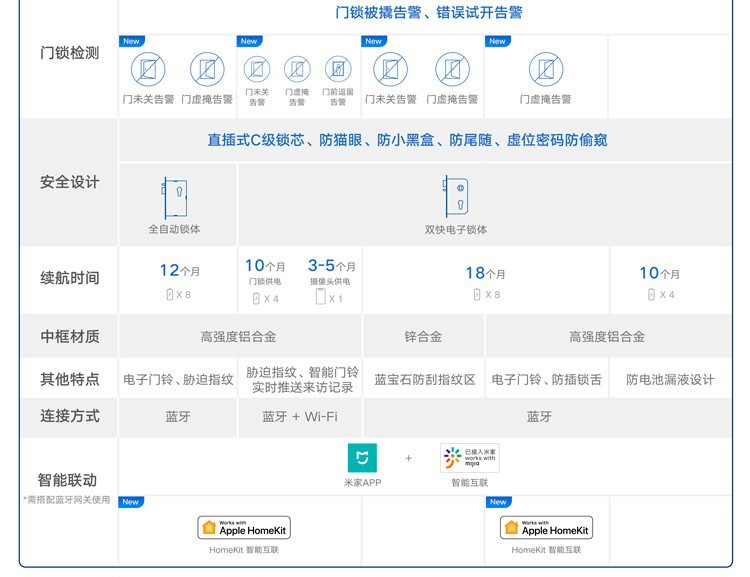Click the 全自动锁体 caption
This screenshot has width=750, height=577.
(x=174, y=229)
